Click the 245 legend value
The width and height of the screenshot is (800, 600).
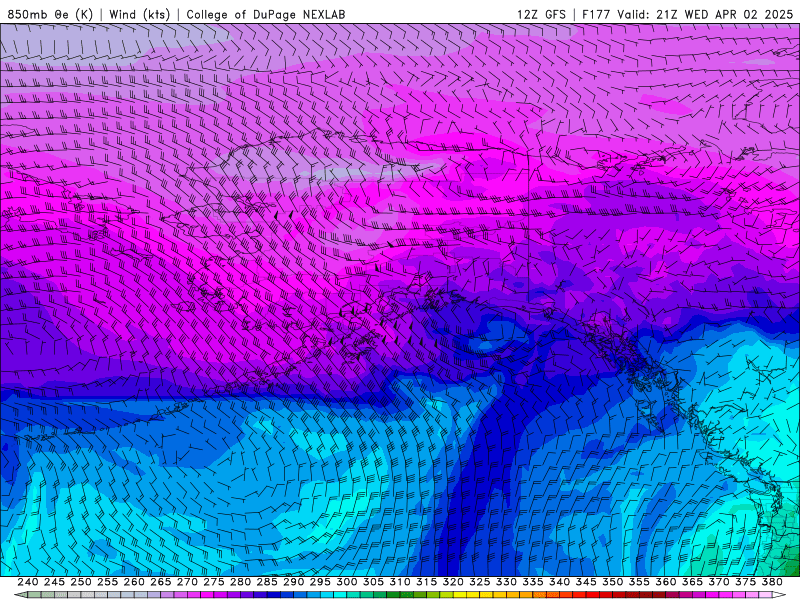[54, 582]
